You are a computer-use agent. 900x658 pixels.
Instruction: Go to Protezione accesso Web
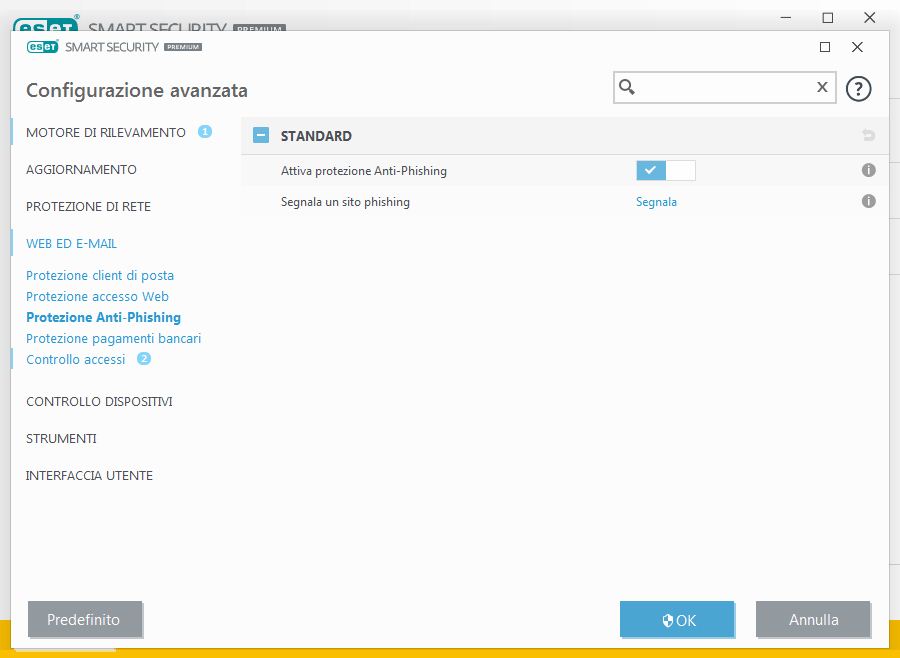point(98,296)
